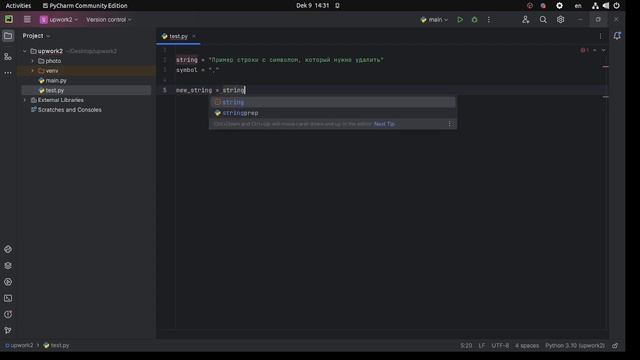This screenshot has width=640, height=360.
Task: Open editor tab options menu
Action: (600, 36)
